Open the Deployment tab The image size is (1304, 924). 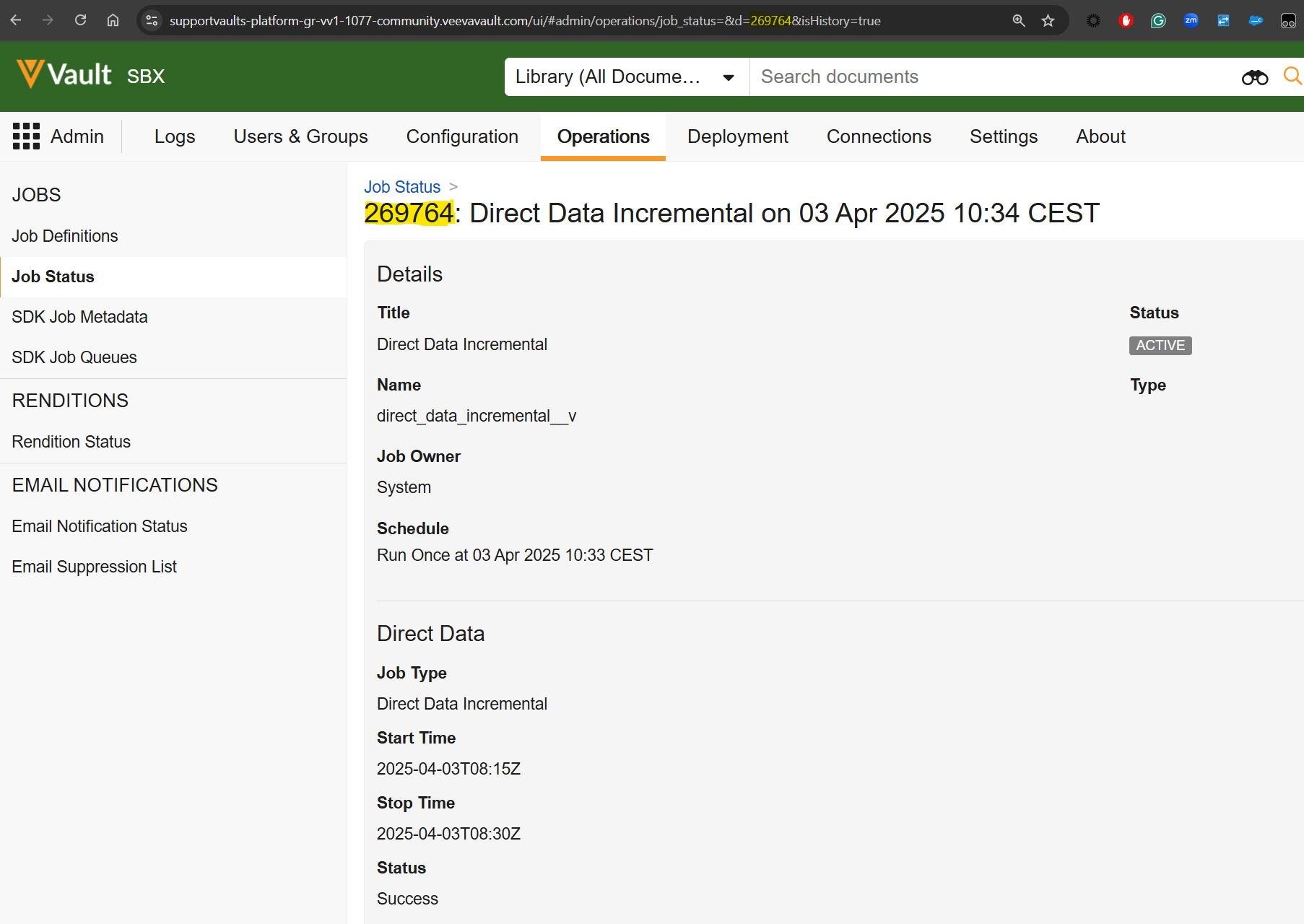(737, 136)
